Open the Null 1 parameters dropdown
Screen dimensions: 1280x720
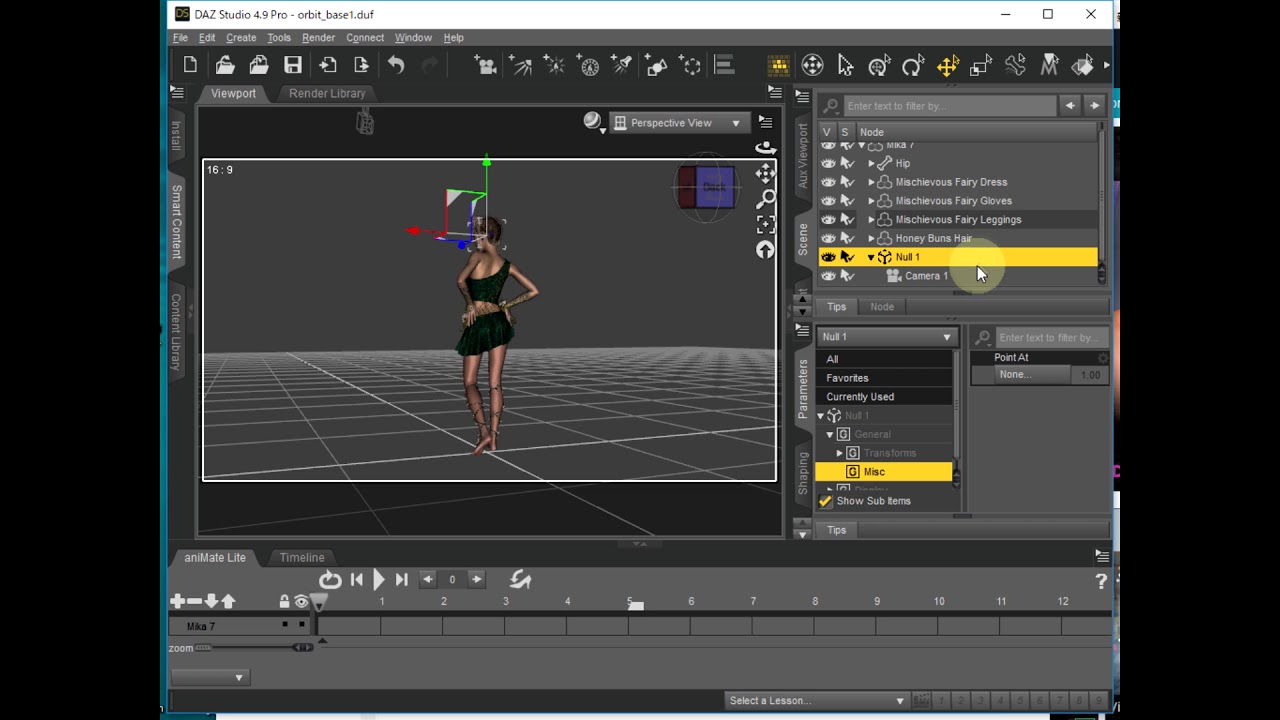886,337
